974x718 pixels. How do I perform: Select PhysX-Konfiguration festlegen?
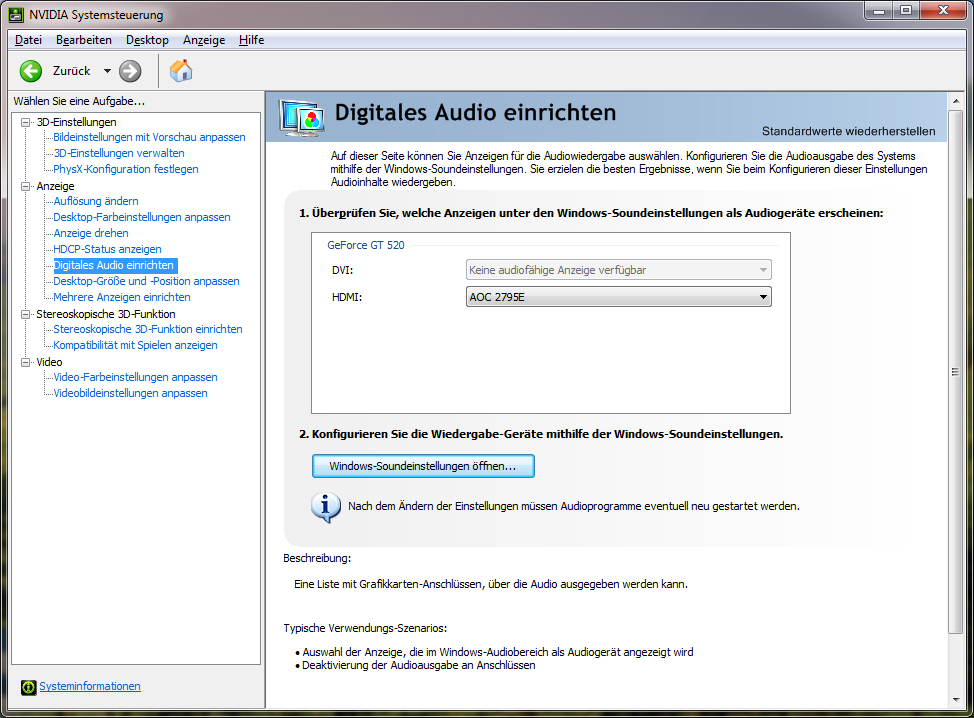click(125, 169)
